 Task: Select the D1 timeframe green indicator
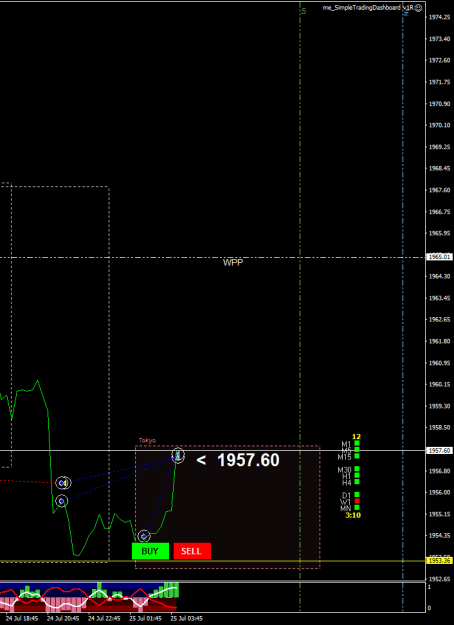357,495
